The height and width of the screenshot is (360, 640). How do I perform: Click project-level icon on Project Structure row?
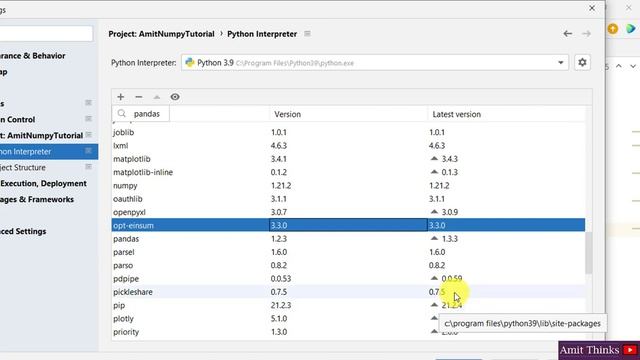pyautogui.click(x=88, y=167)
